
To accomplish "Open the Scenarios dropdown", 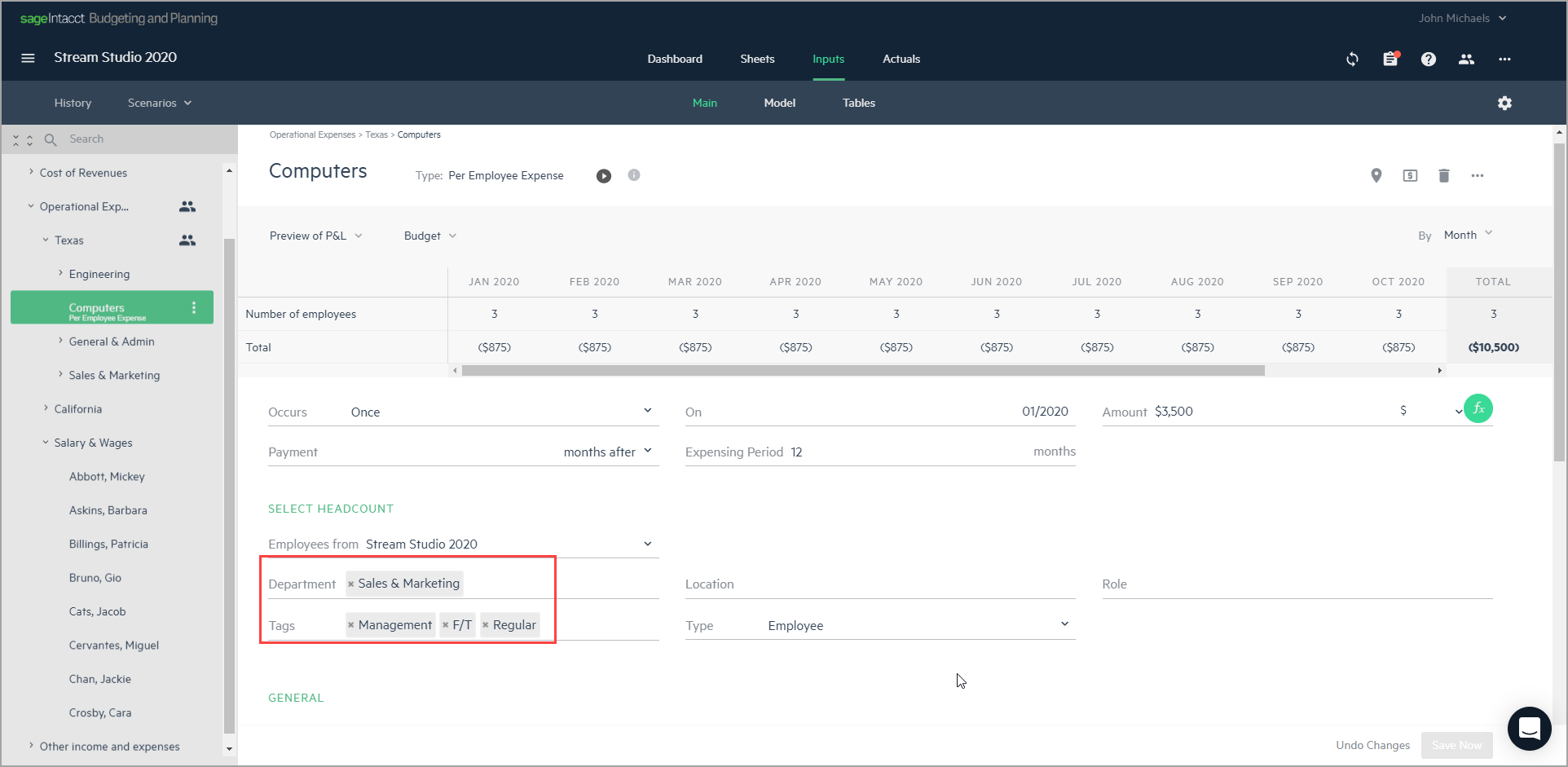I will 160,103.
